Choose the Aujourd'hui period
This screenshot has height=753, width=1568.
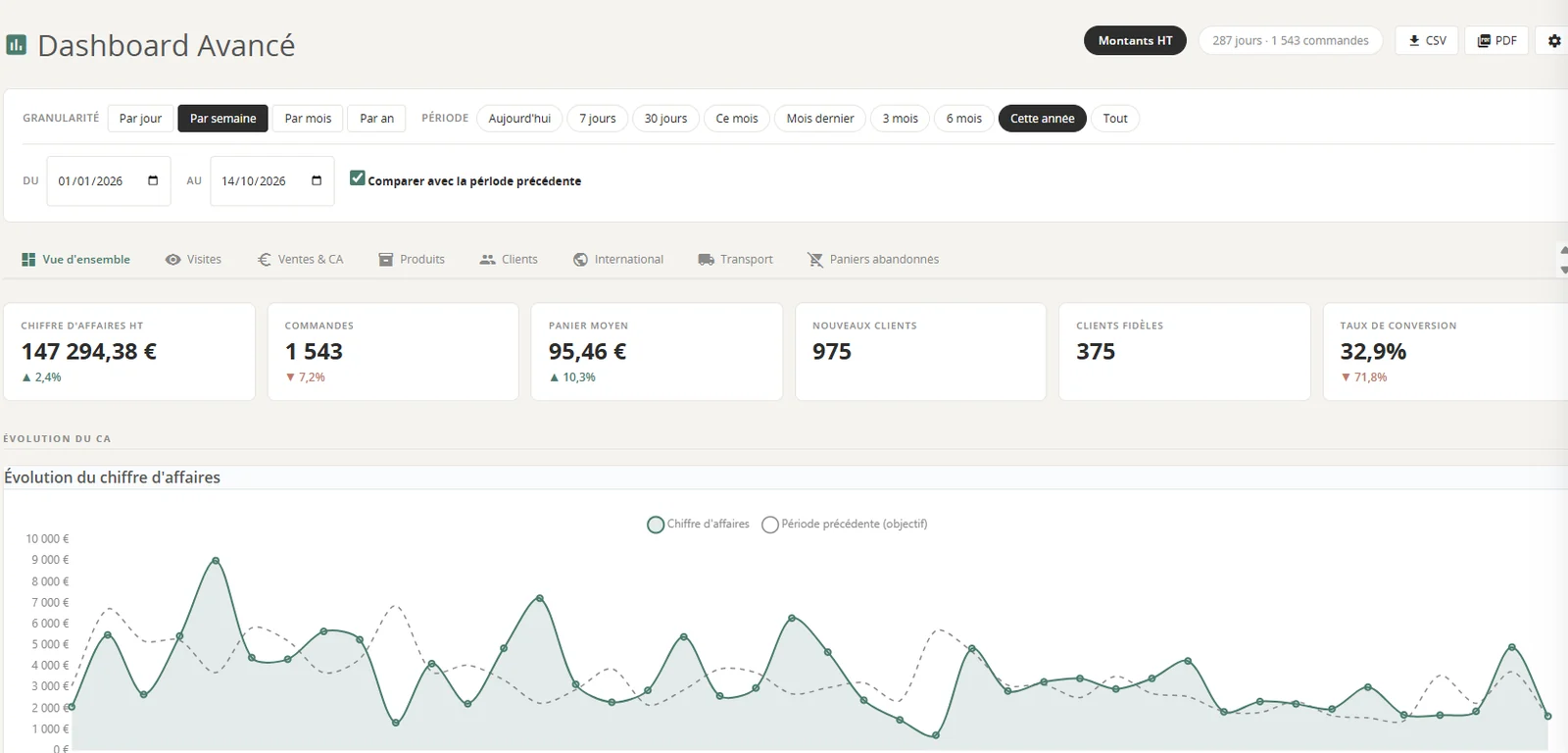pyautogui.click(x=519, y=119)
